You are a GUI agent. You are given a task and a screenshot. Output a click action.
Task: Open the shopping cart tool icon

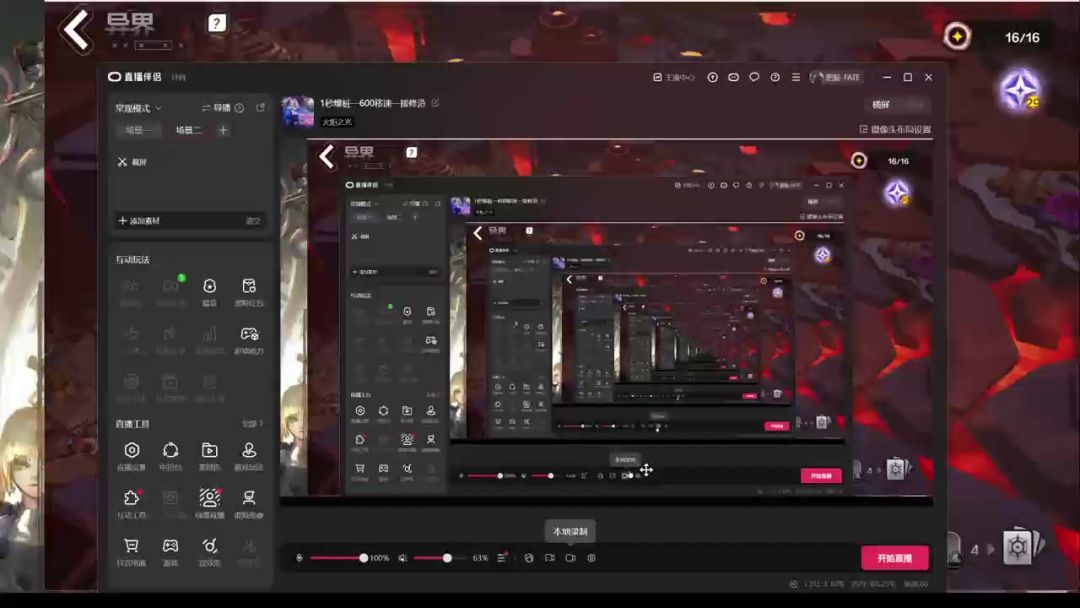point(131,546)
